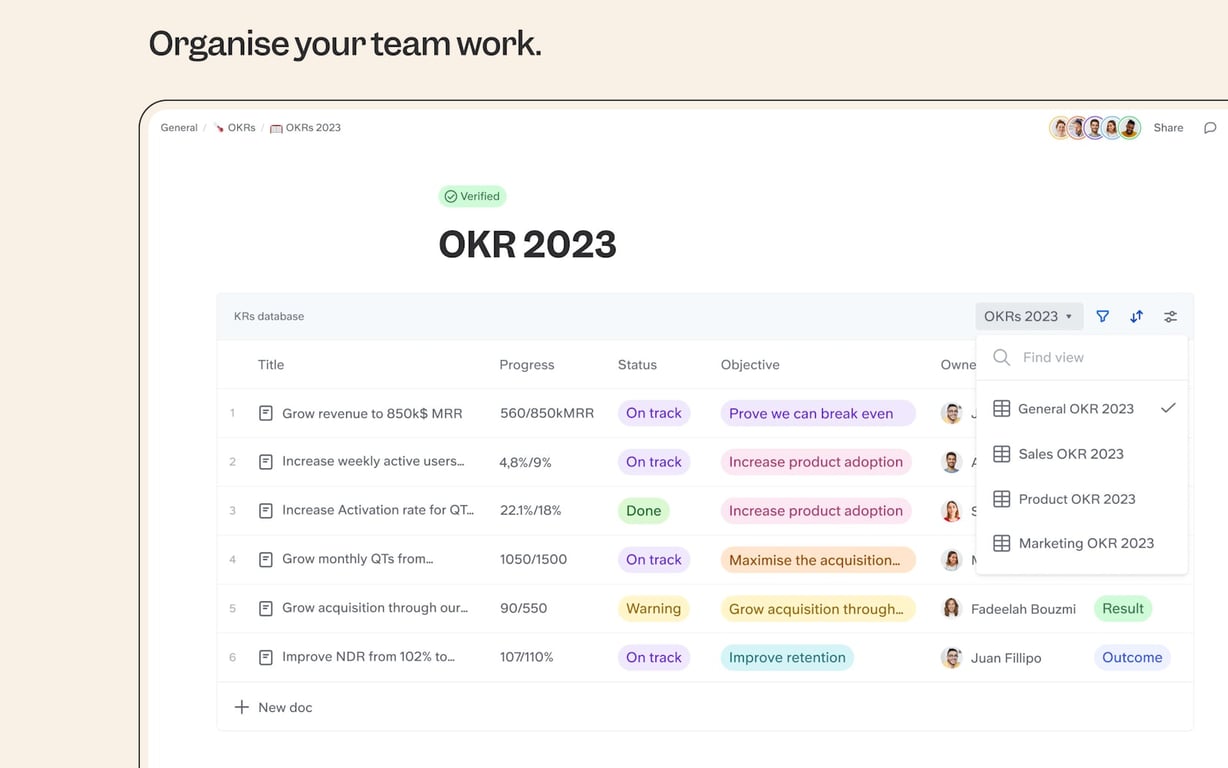Click the Warning status tag
This screenshot has width=1228, height=768.
[x=654, y=608]
